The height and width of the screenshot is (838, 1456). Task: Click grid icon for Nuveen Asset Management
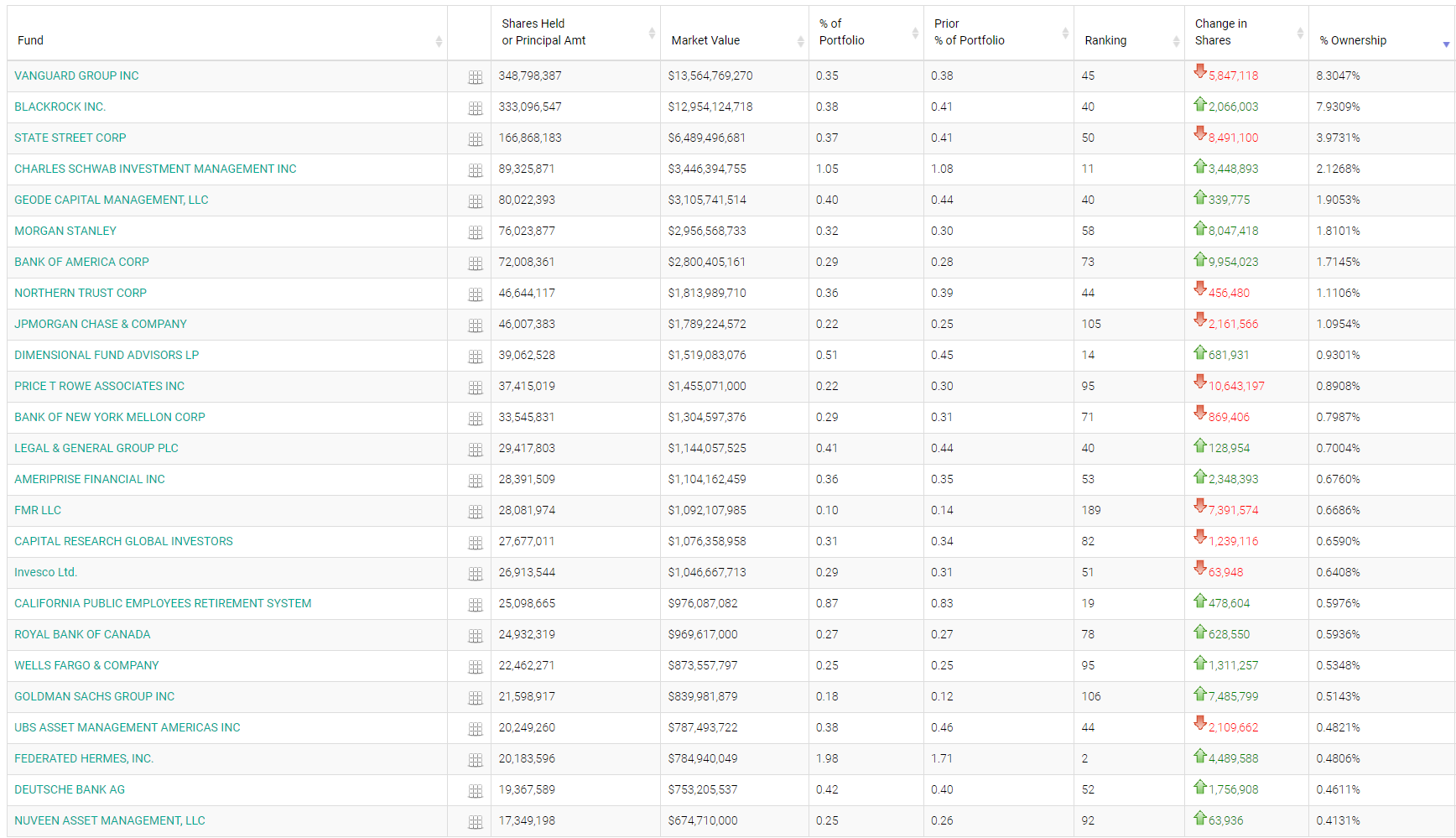(476, 822)
